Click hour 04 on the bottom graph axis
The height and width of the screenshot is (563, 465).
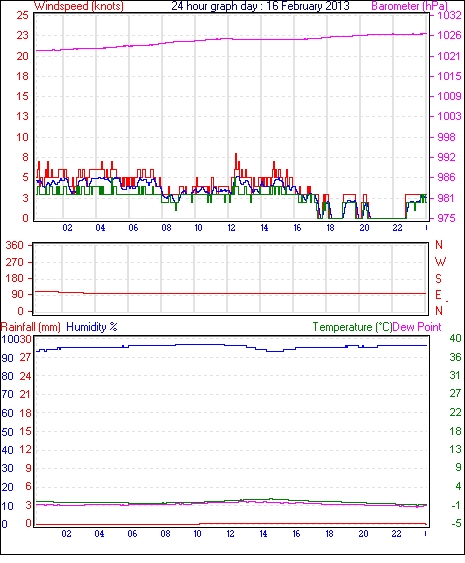[x=99, y=534]
